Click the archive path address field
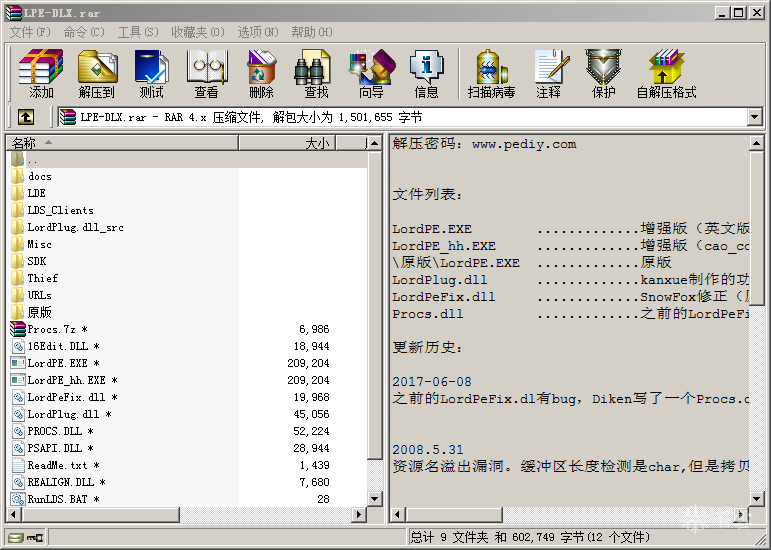The height and width of the screenshot is (550, 771). 402,117
